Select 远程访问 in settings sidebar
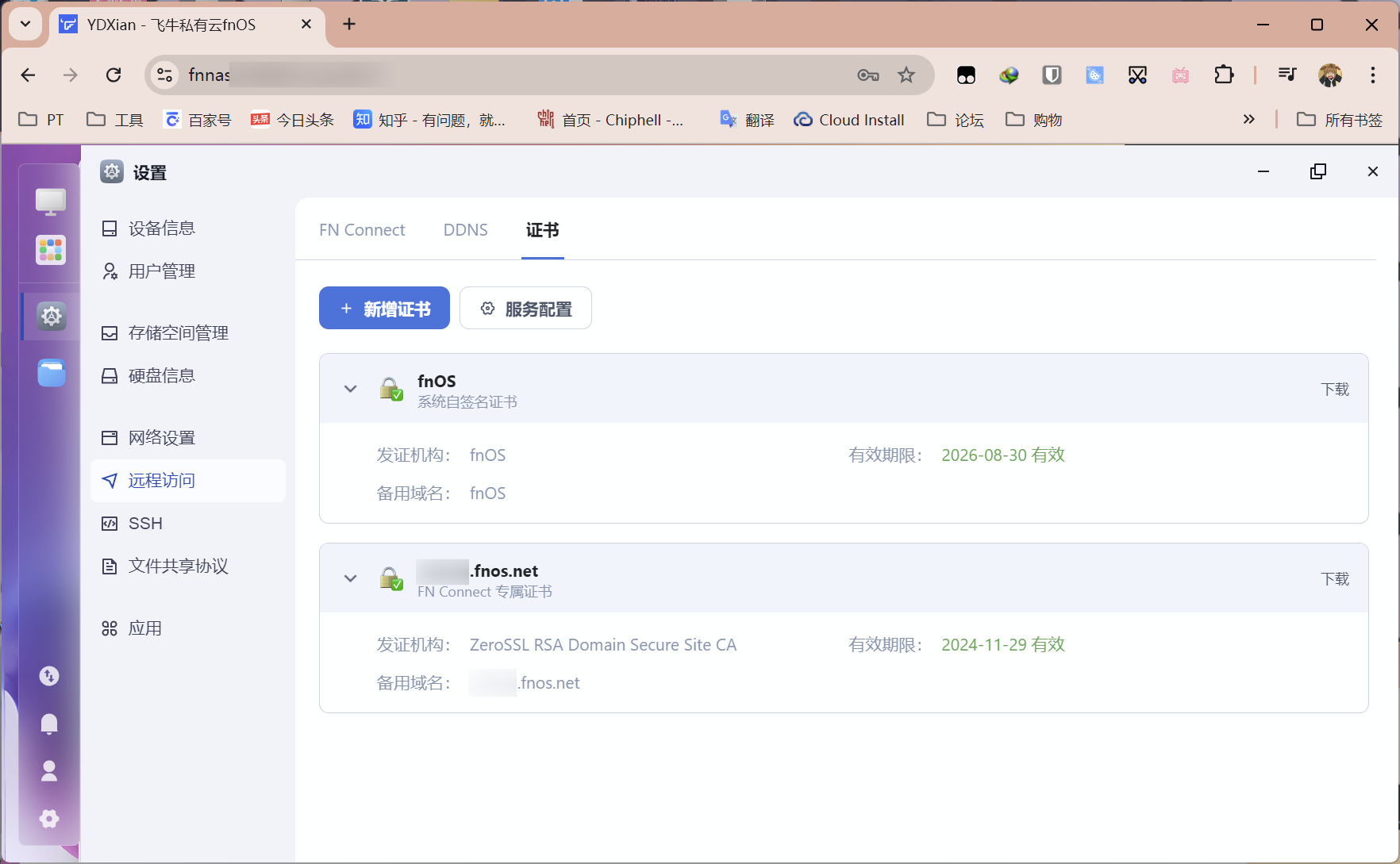 188,481
